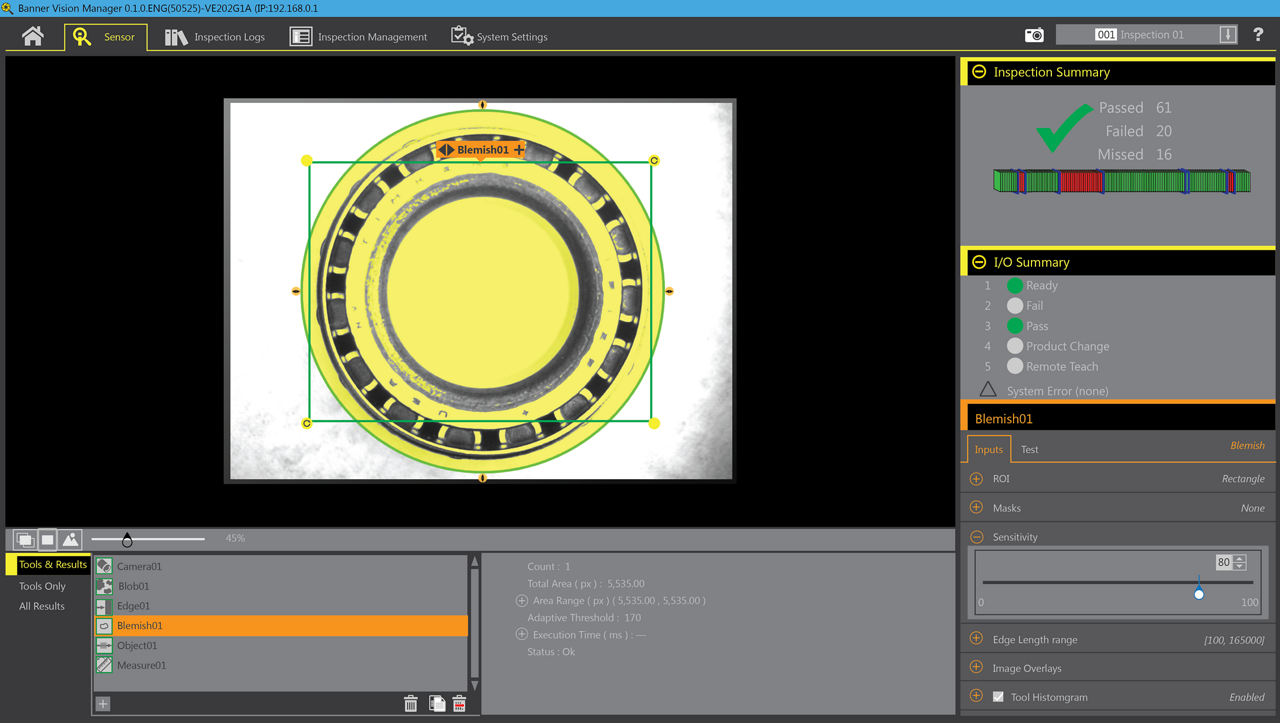
Task: Add a new vision tool
Action: coord(102,703)
